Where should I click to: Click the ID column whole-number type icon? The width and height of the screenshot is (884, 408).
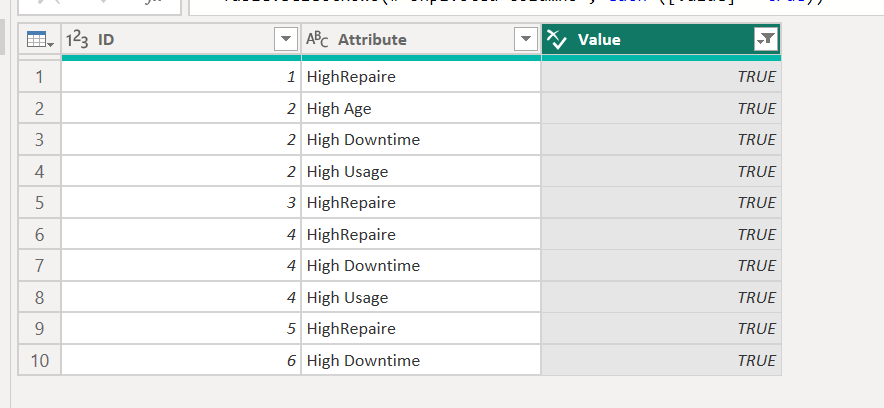pos(77,39)
